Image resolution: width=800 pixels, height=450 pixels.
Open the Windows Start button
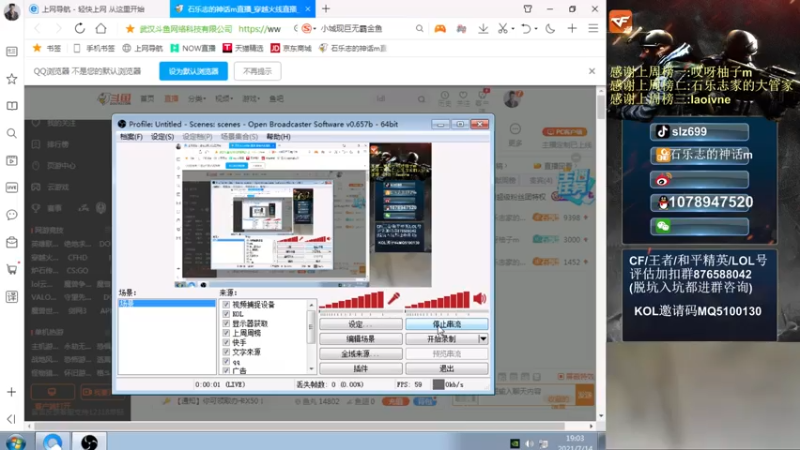tap(16, 442)
